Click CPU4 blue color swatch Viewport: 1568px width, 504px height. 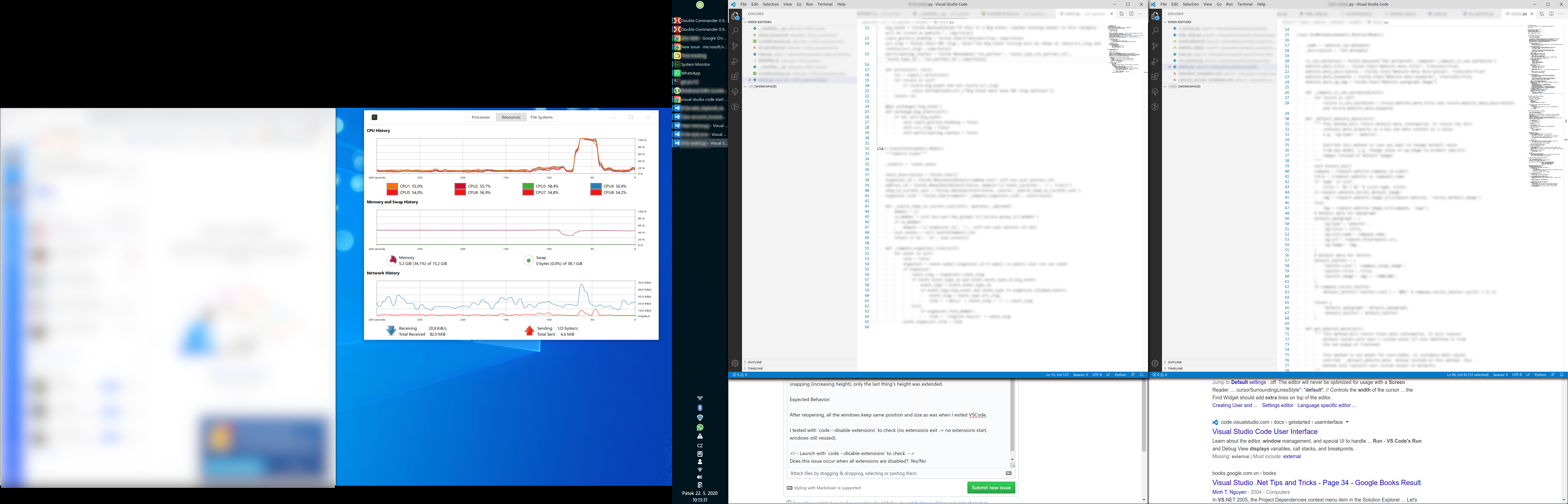click(596, 186)
